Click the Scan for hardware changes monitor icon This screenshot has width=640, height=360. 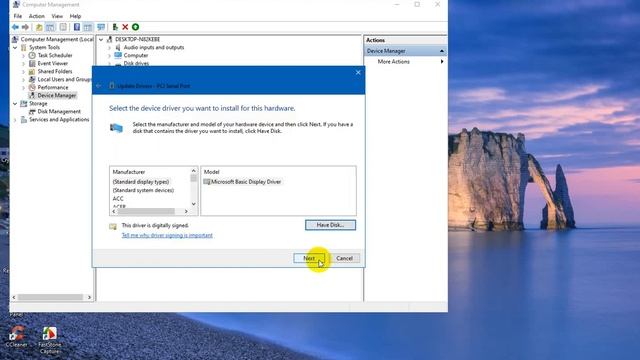[101, 27]
